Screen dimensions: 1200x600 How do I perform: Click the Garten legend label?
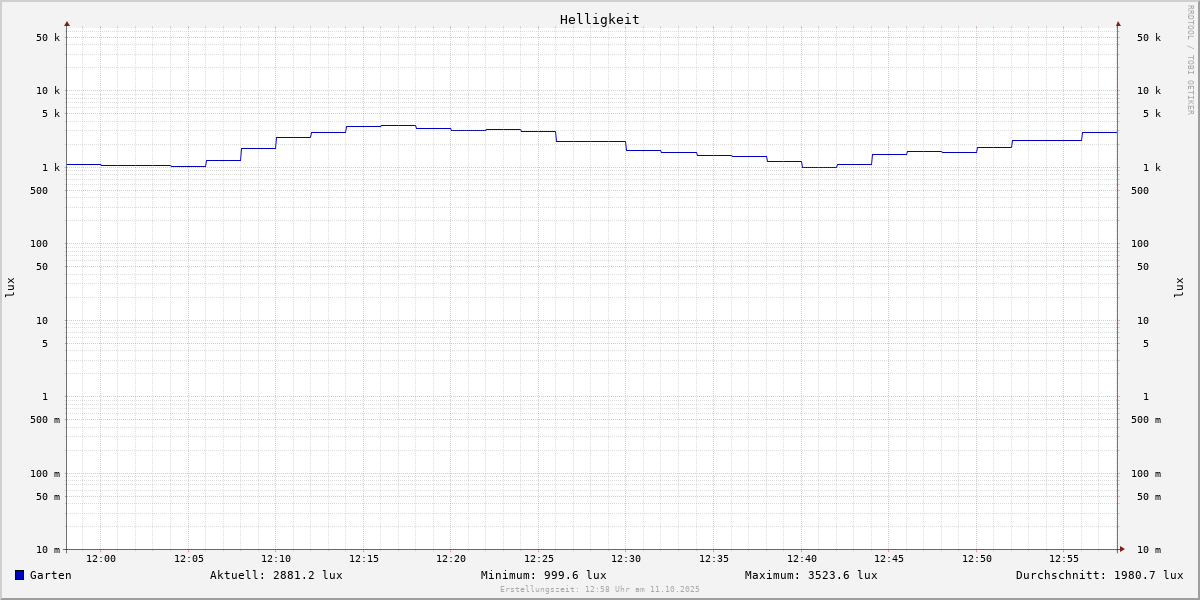click(50, 575)
